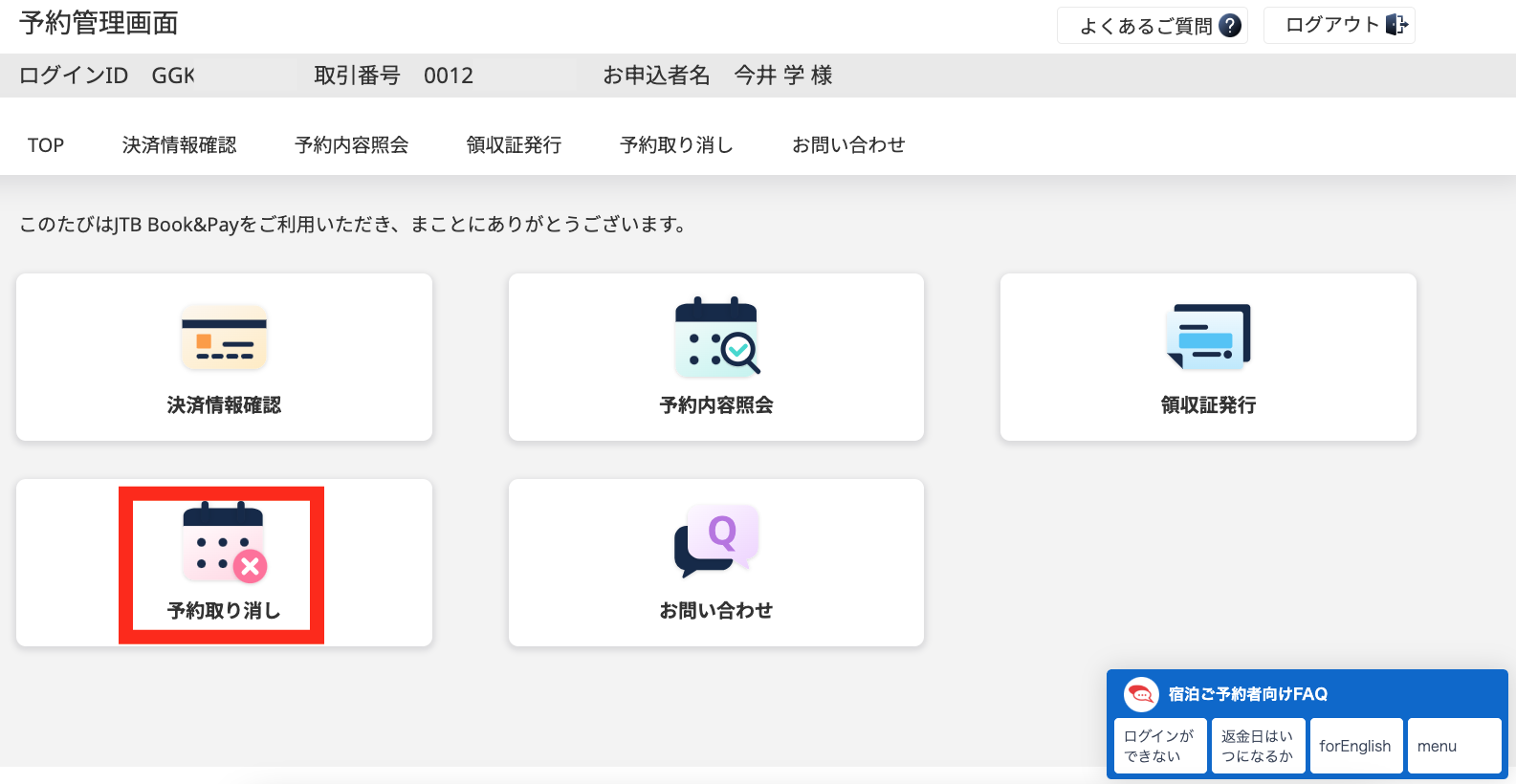Select 予約内容照会 in the navigation bar
The width and height of the screenshot is (1516, 784).
[352, 145]
